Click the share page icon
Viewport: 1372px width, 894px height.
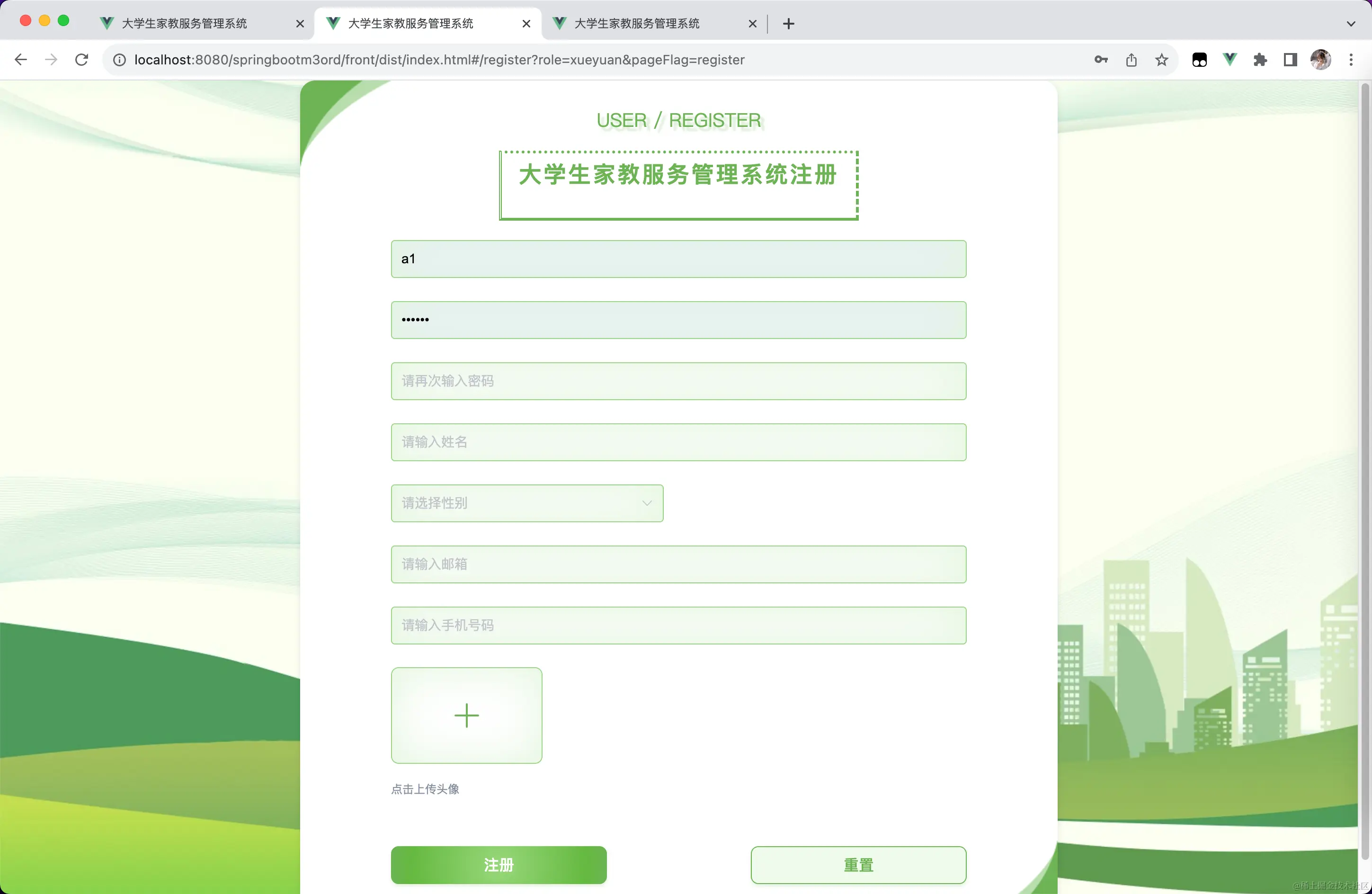[x=1131, y=60]
